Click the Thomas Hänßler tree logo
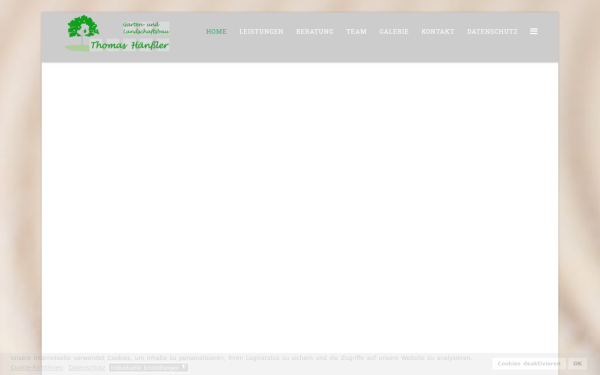The width and height of the screenshot is (600, 375). (117, 33)
